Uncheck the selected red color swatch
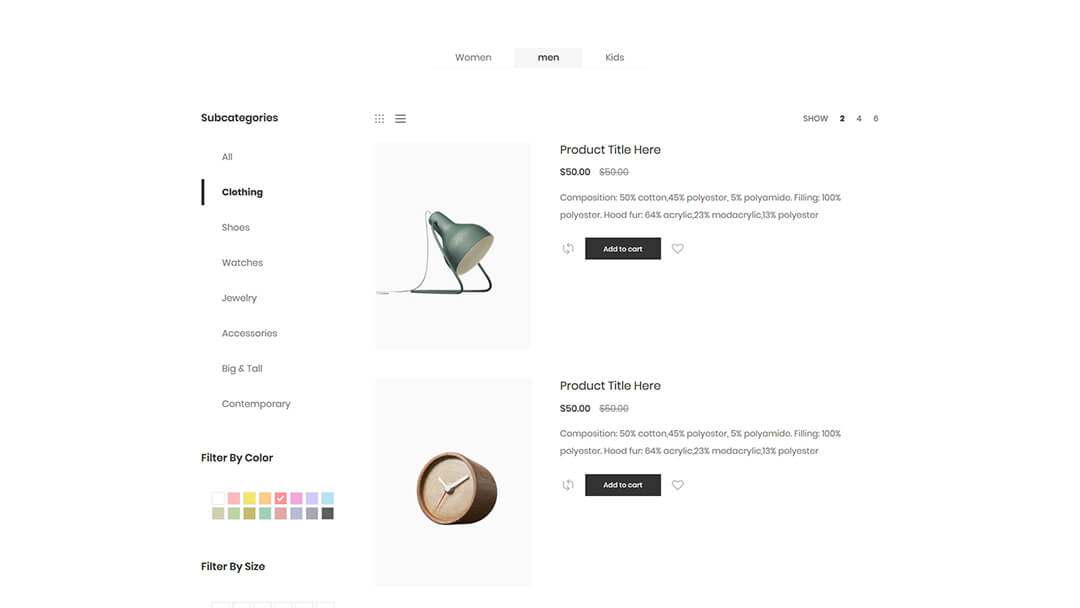 coord(280,498)
